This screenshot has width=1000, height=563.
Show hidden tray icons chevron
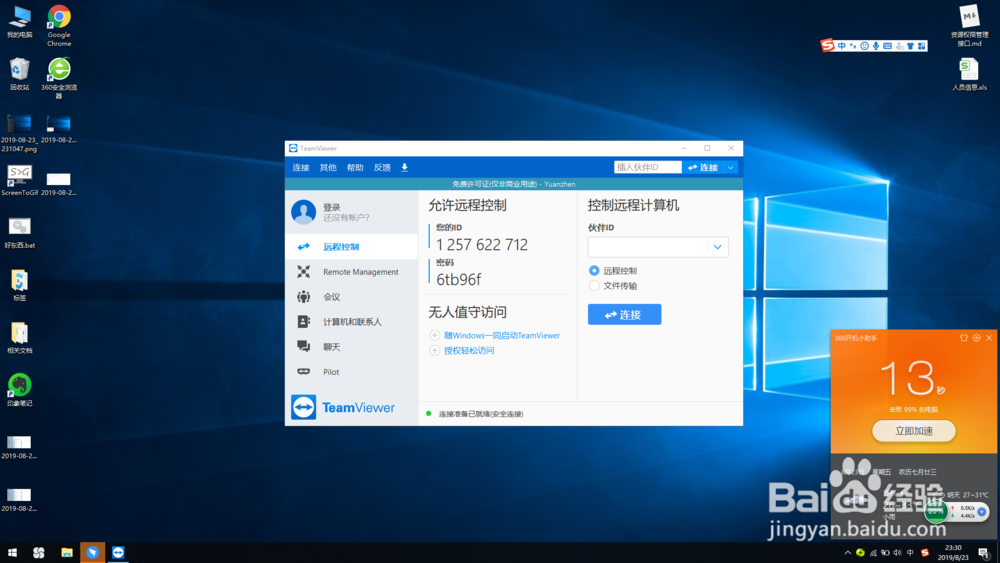(848, 553)
